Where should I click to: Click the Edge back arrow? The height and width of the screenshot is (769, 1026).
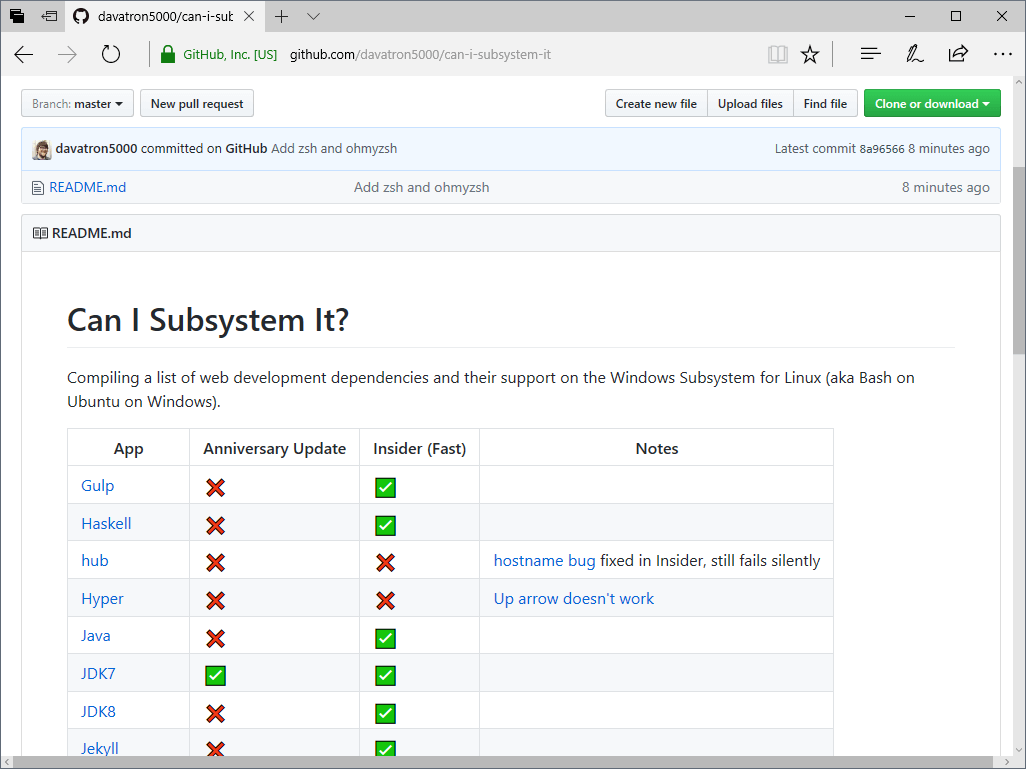tap(24, 54)
